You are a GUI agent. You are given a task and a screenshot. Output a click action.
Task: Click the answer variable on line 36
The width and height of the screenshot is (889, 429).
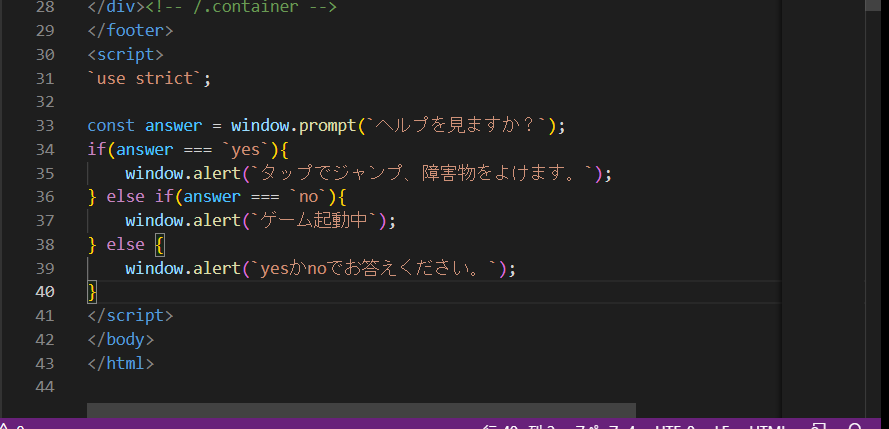(x=212, y=197)
